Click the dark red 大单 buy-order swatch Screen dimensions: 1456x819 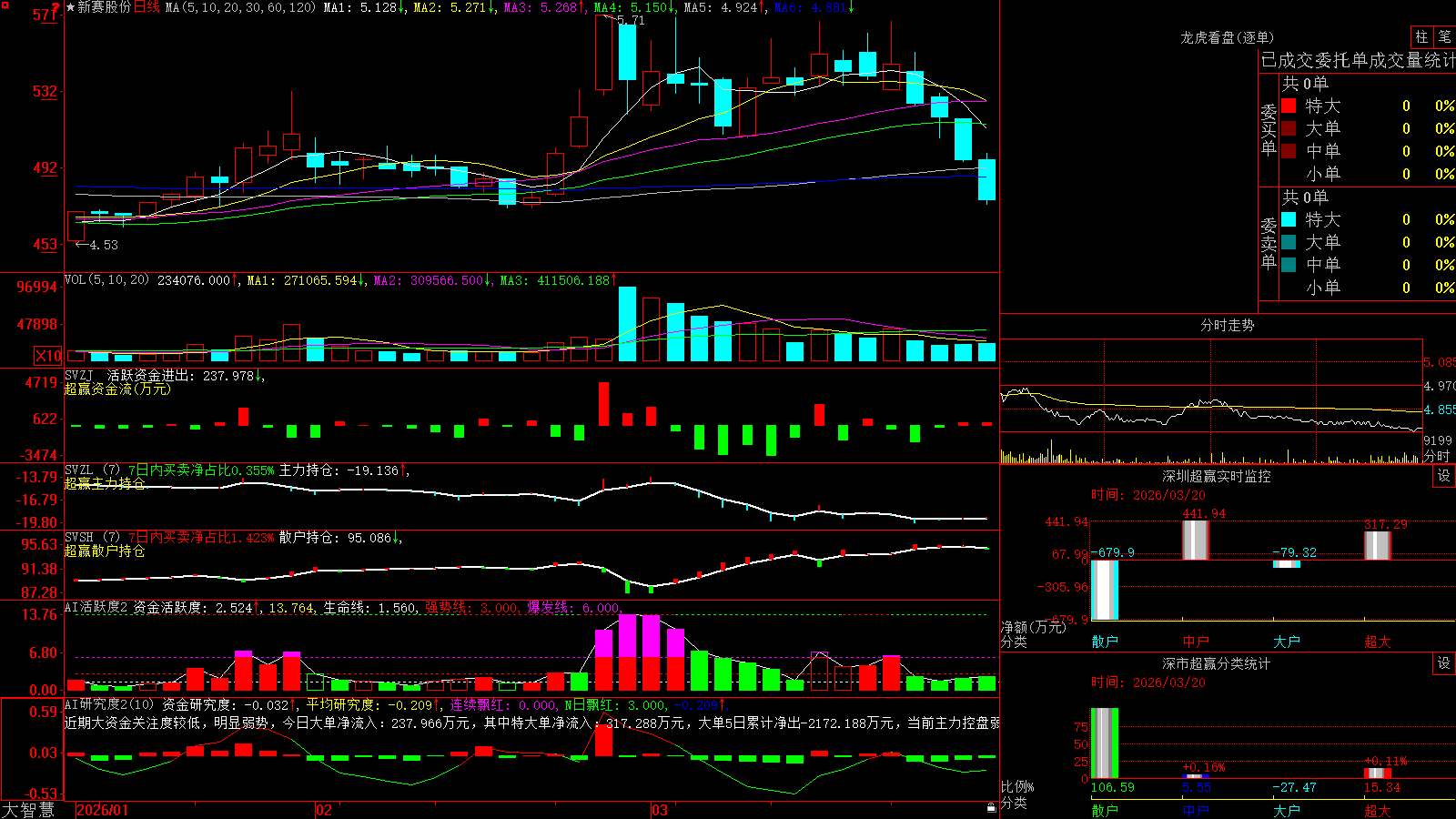1289,128
